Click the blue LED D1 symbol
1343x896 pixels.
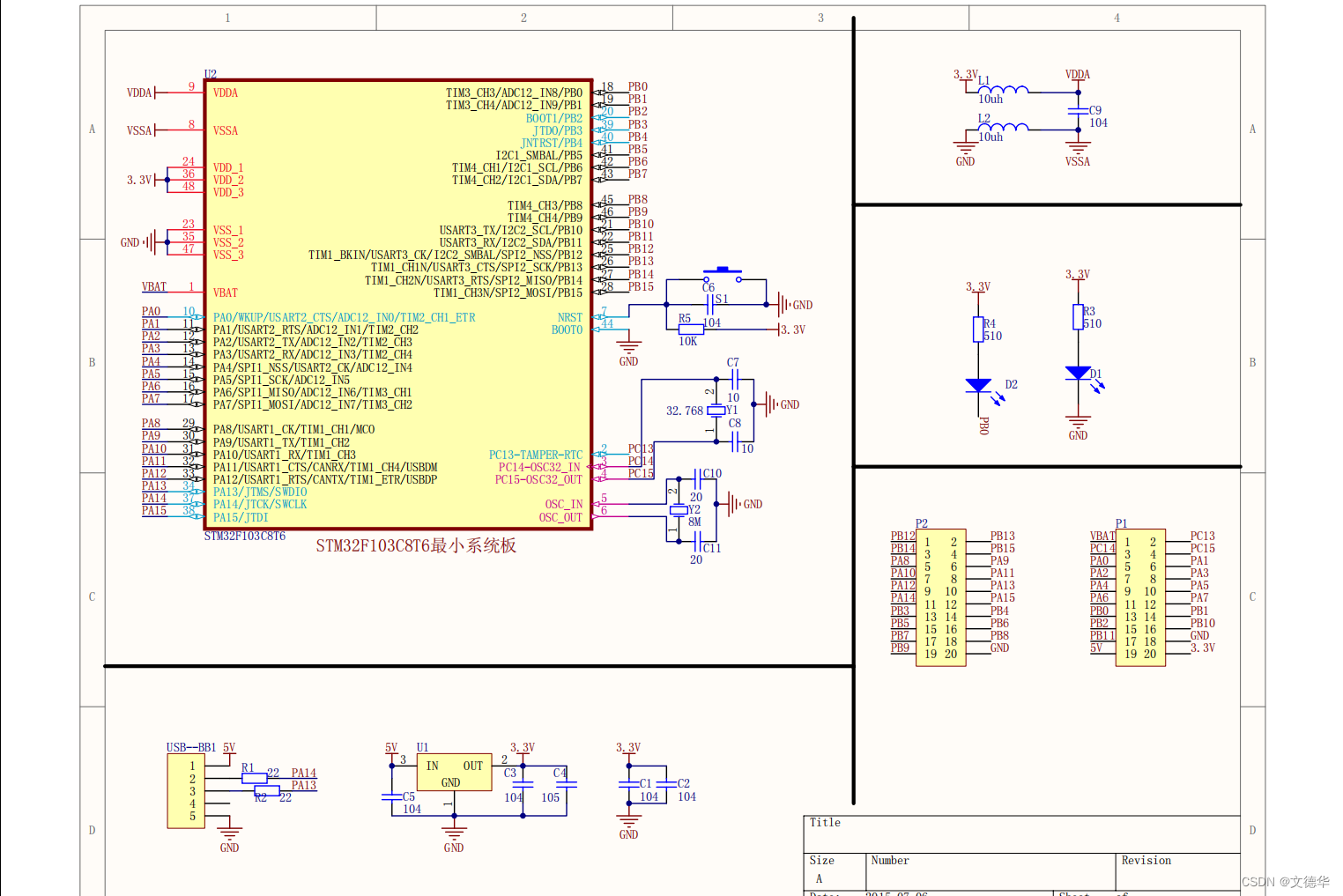tap(1078, 374)
